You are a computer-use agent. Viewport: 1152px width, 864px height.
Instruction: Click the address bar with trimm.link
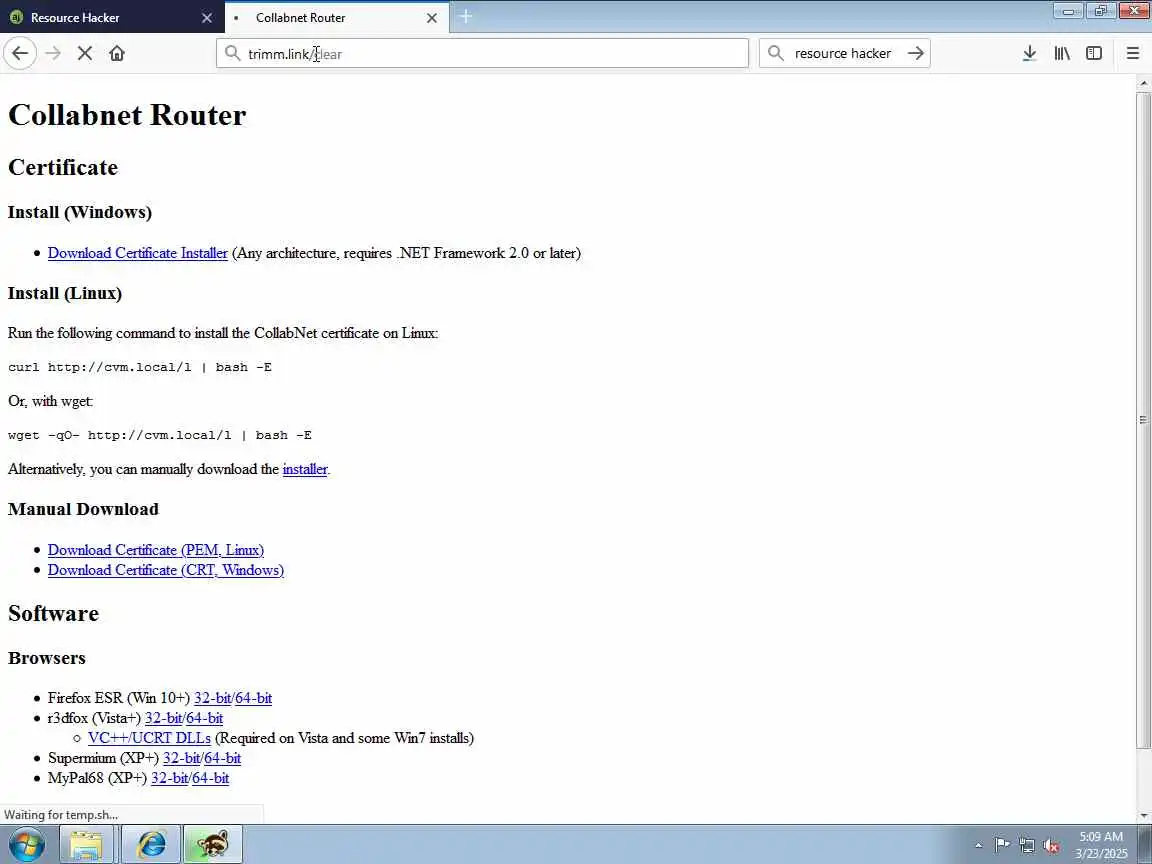(482, 53)
